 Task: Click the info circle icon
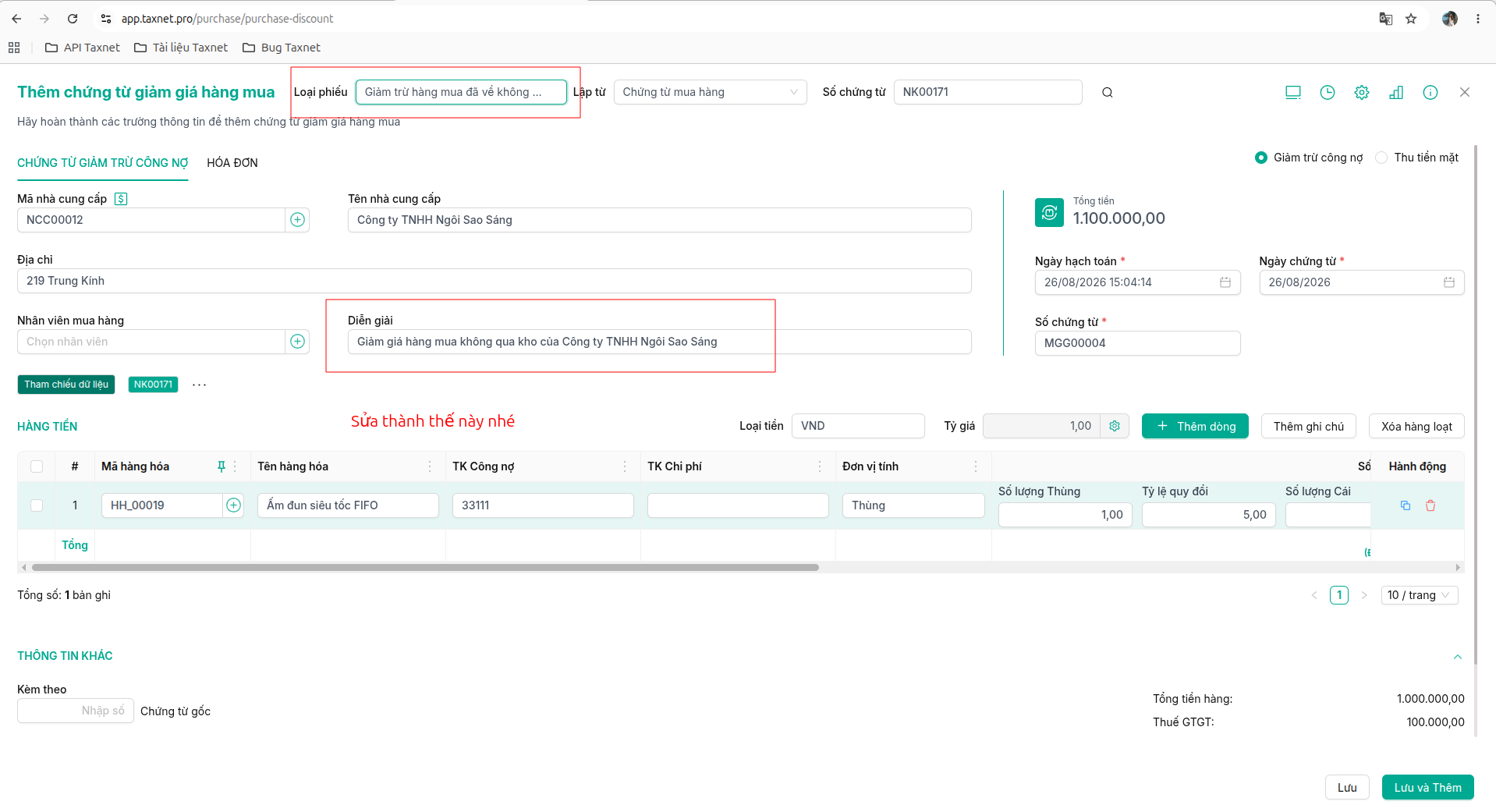click(x=1430, y=93)
